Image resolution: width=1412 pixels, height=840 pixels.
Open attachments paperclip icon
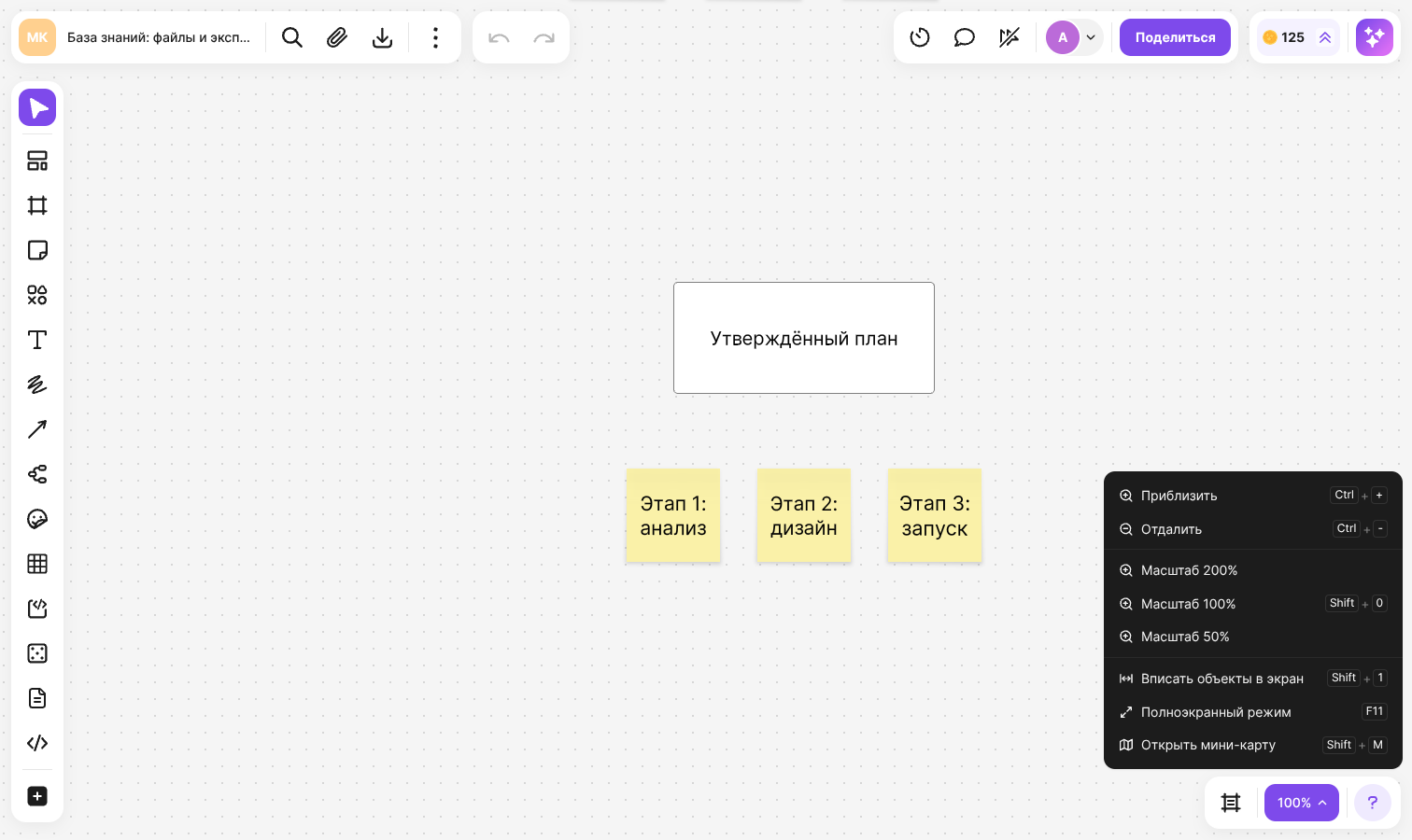tap(337, 37)
